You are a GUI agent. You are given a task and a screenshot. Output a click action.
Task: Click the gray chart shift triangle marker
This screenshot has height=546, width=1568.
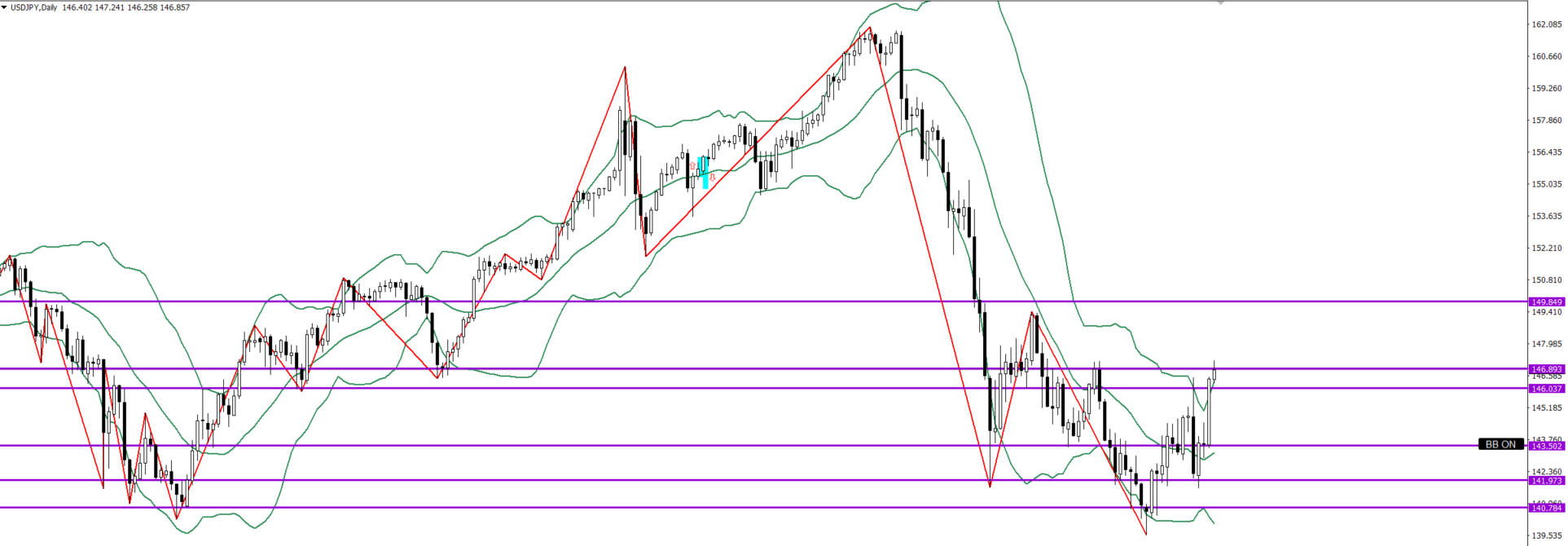click(x=1220, y=3)
